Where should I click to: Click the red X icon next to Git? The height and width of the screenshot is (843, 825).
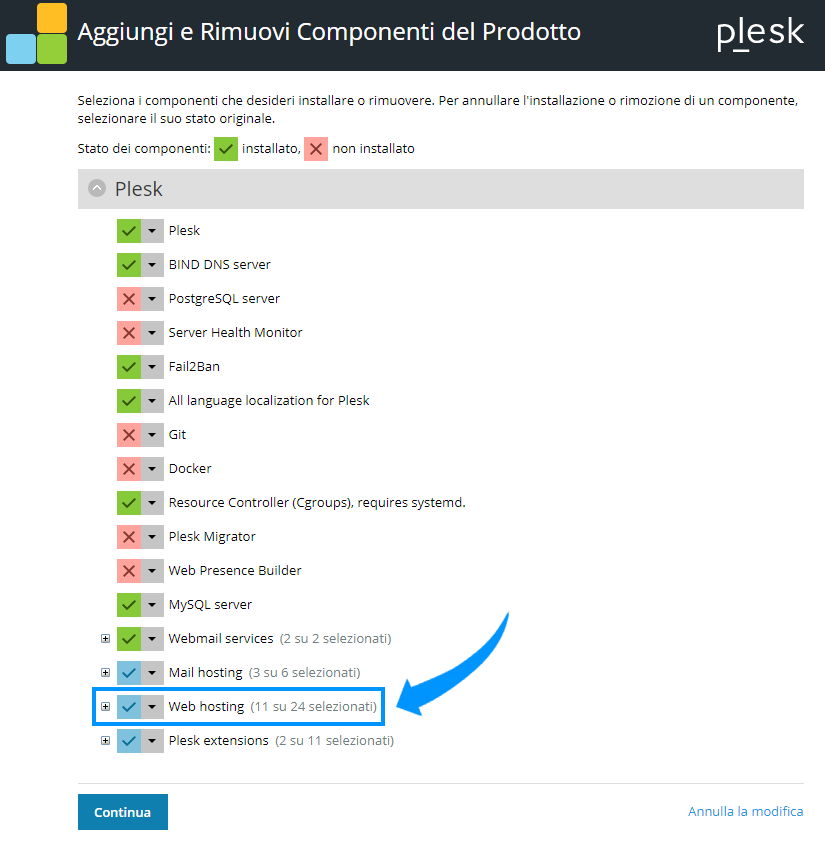coord(129,435)
